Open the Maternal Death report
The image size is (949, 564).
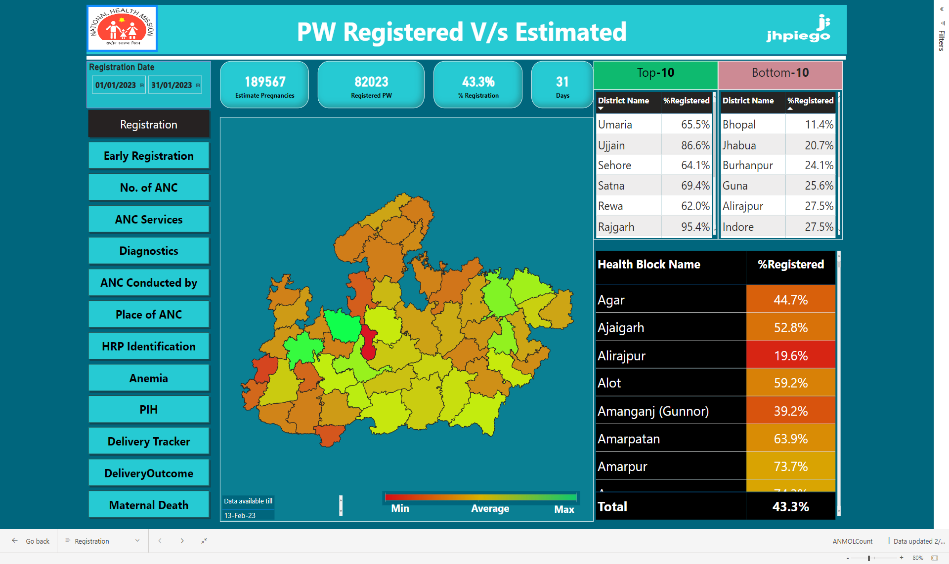point(148,505)
